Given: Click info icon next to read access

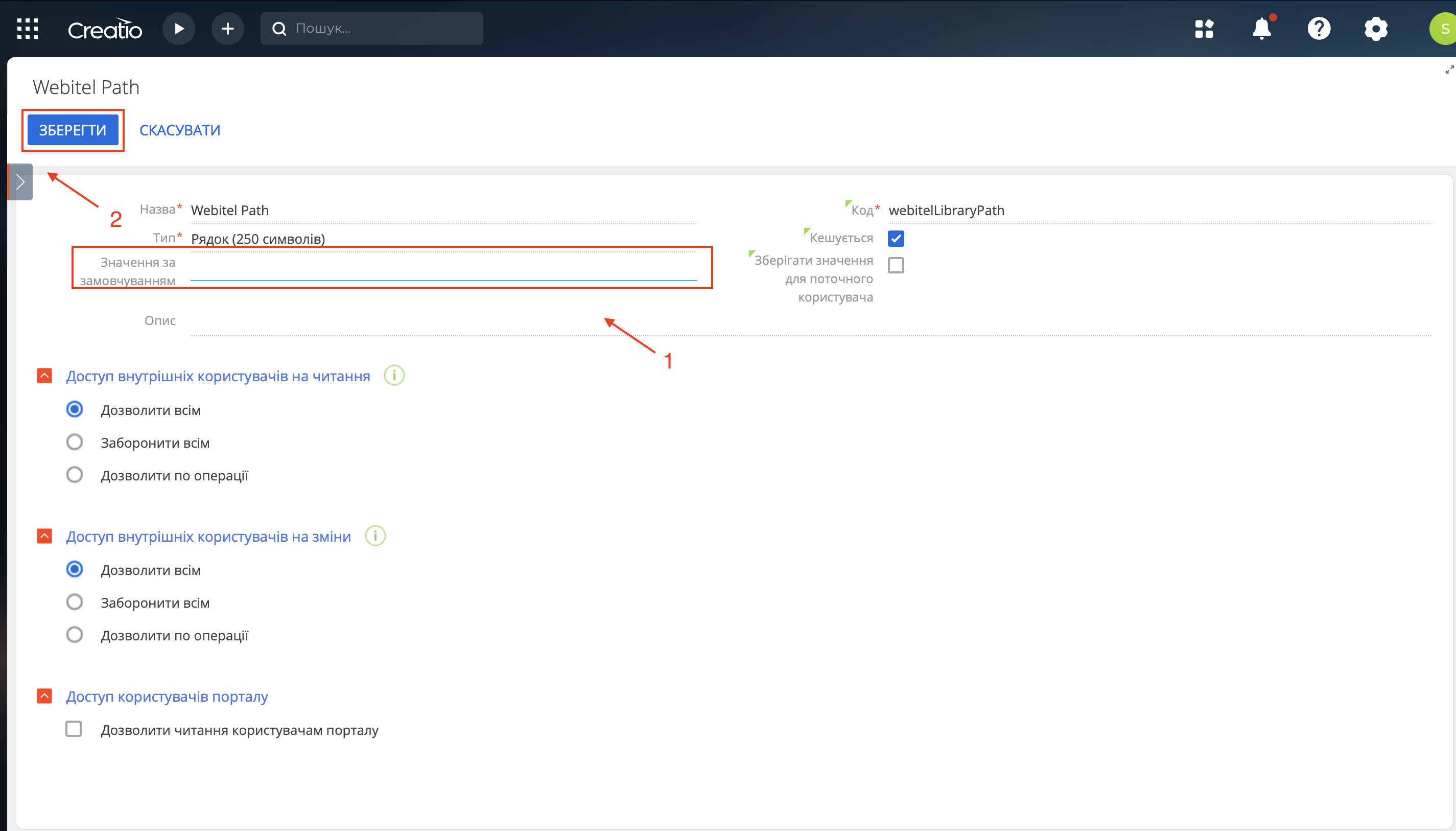Looking at the screenshot, I should [394, 376].
